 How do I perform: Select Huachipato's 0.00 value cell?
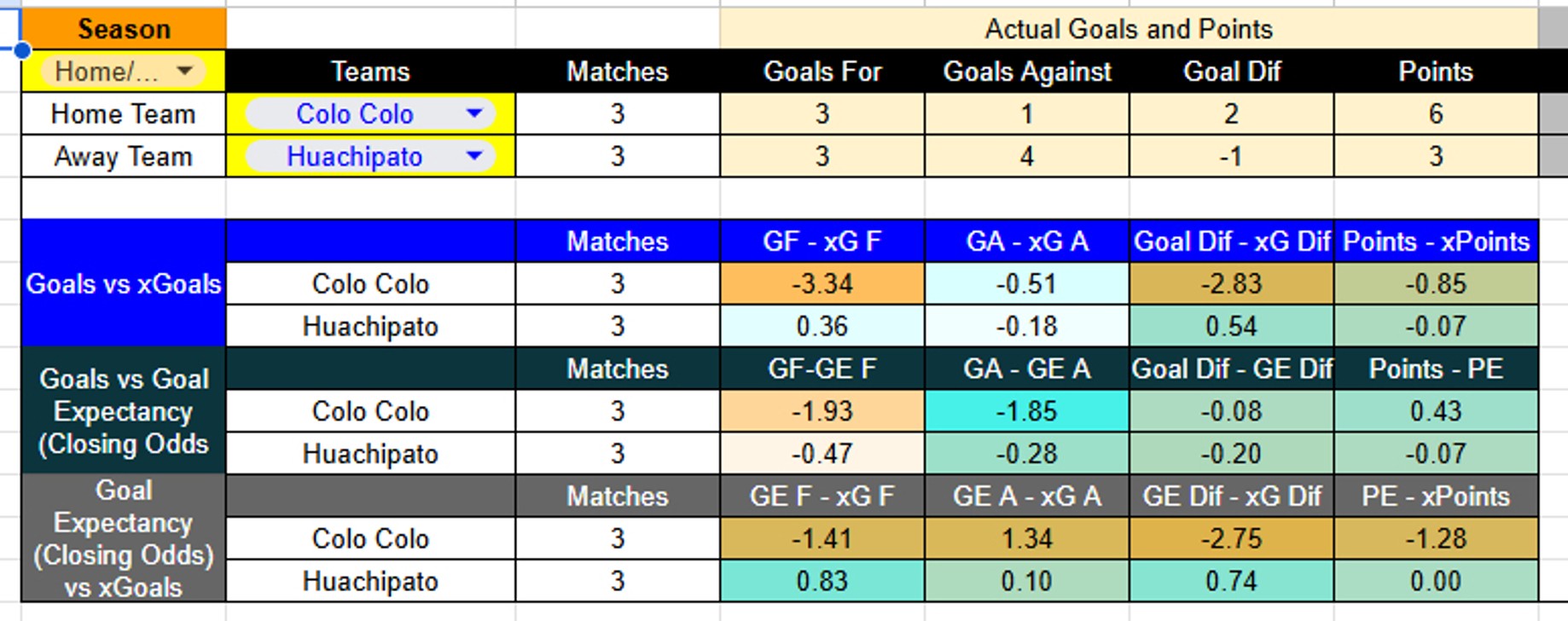click(1435, 581)
